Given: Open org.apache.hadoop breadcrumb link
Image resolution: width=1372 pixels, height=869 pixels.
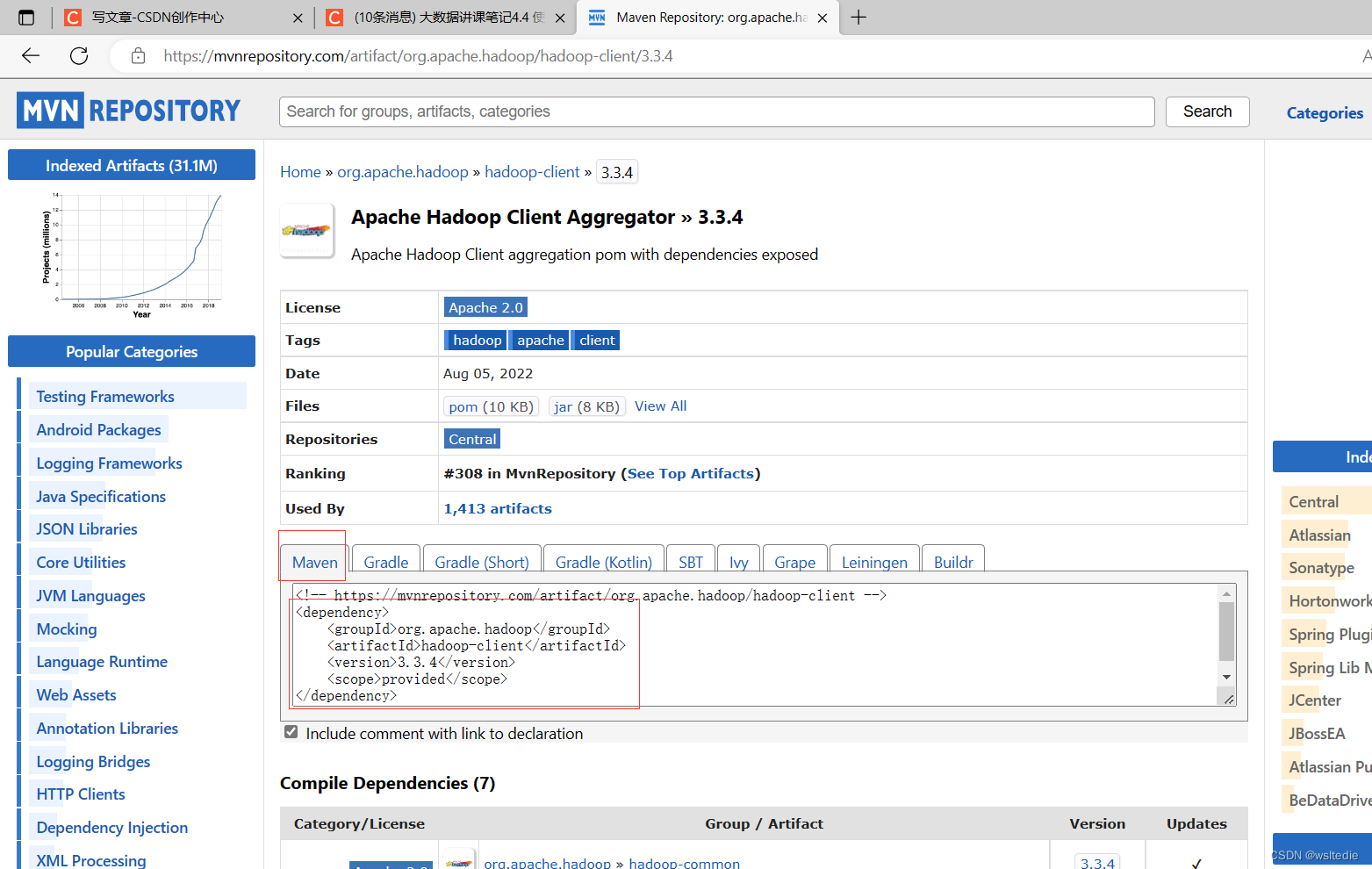Looking at the screenshot, I should [x=403, y=172].
